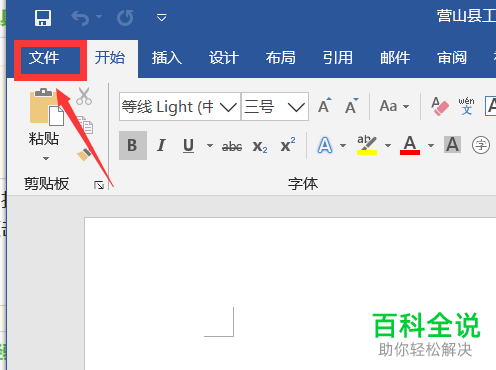This screenshot has height=370, width=496.
Task: Open Customize Quick Access Toolbar dropdown
Action: coord(162,17)
